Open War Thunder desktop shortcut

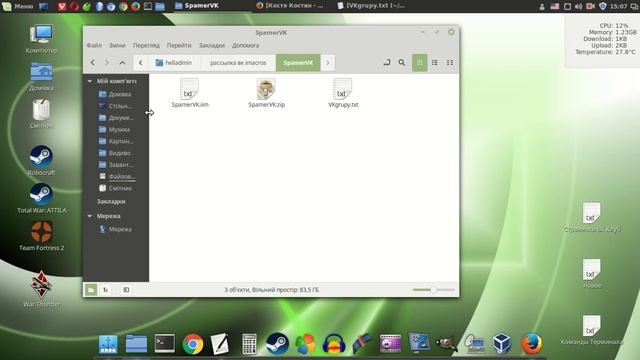coord(41,289)
